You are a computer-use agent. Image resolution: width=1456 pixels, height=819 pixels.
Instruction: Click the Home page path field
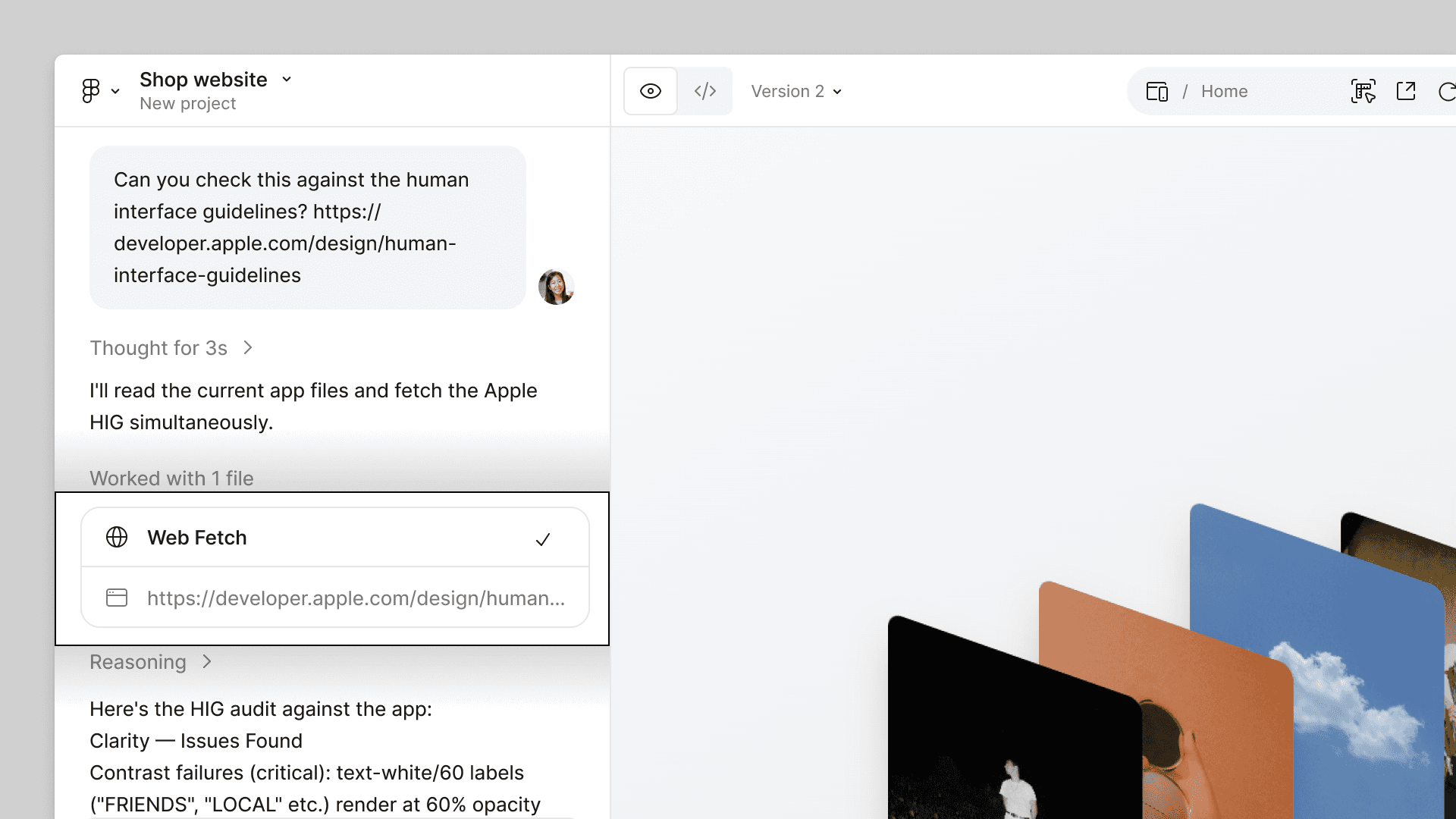tap(1224, 91)
